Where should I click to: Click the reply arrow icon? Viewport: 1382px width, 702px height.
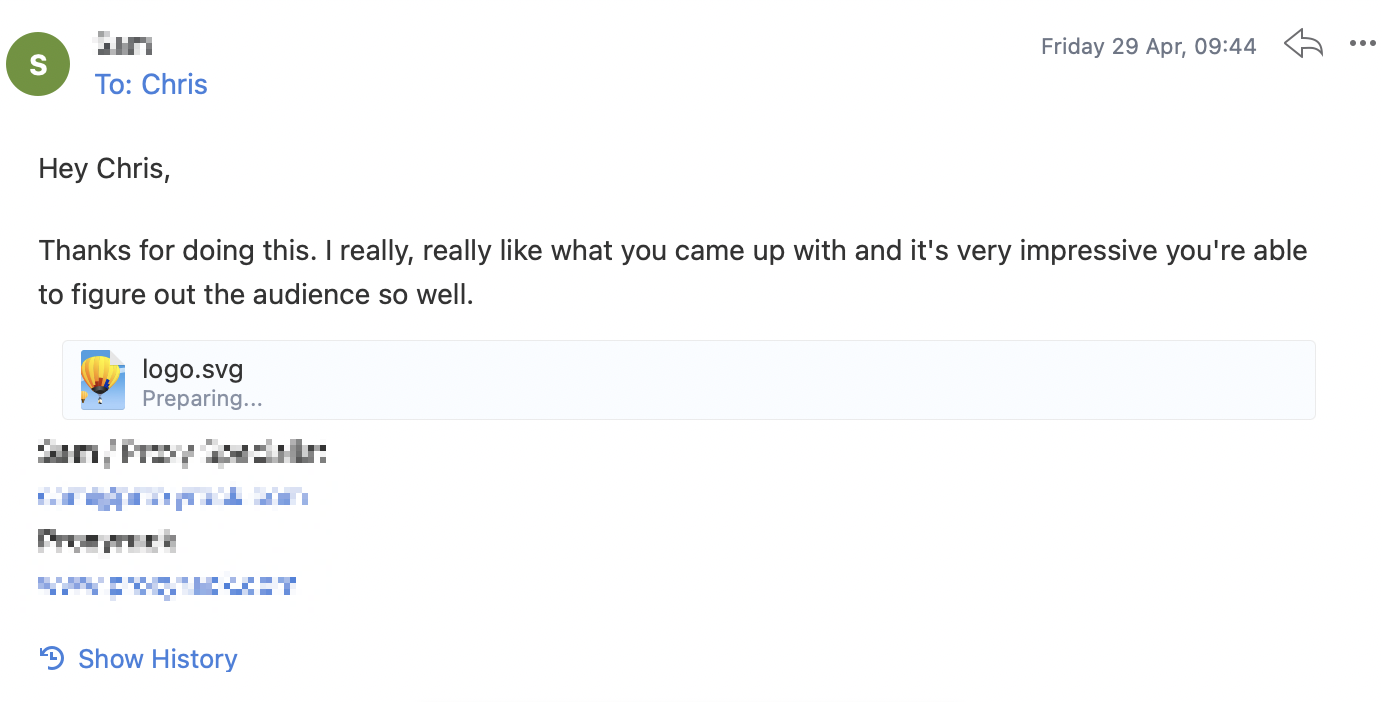(1304, 44)
